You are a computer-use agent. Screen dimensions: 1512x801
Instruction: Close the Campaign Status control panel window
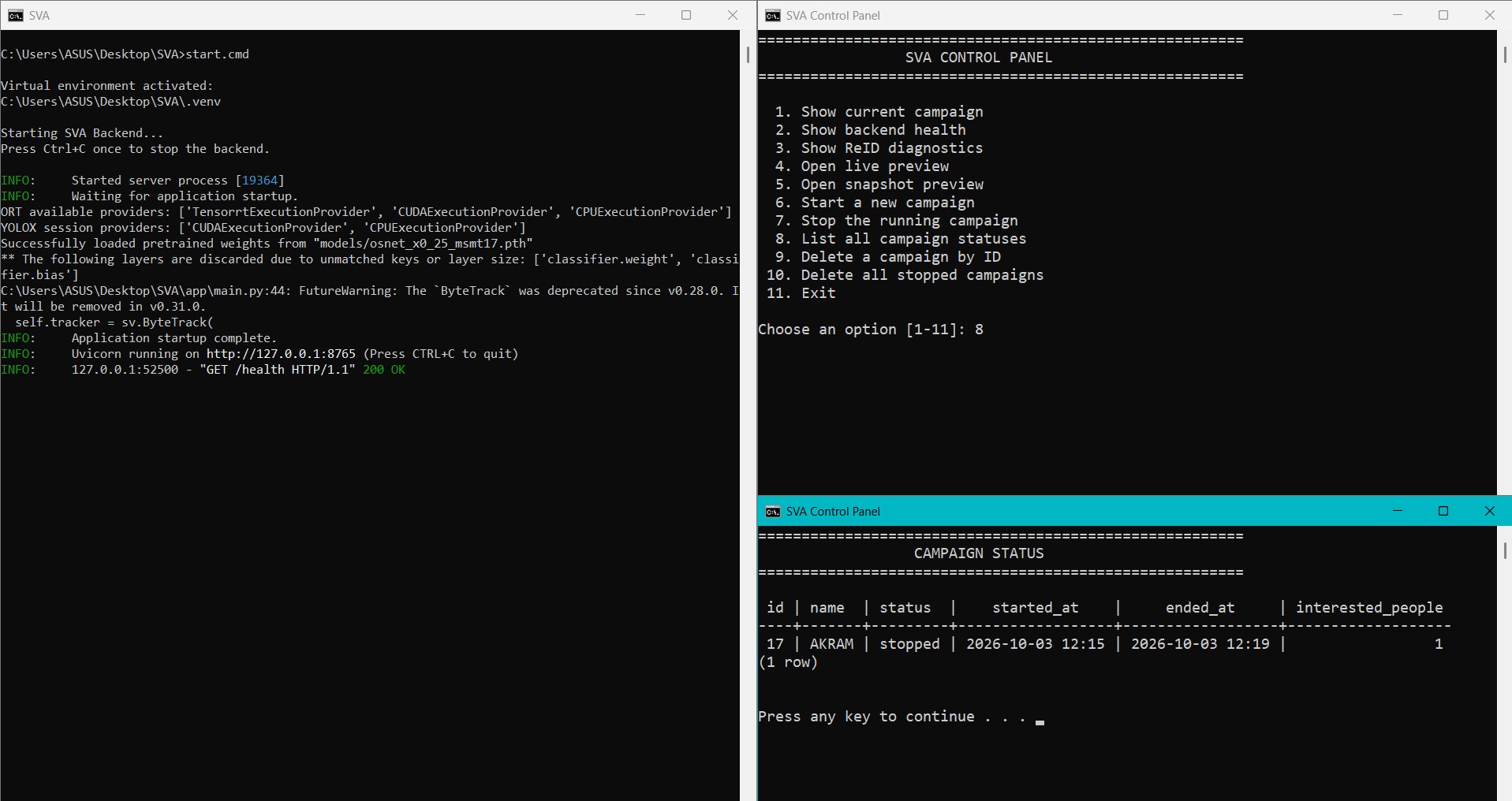(1490, 511)
